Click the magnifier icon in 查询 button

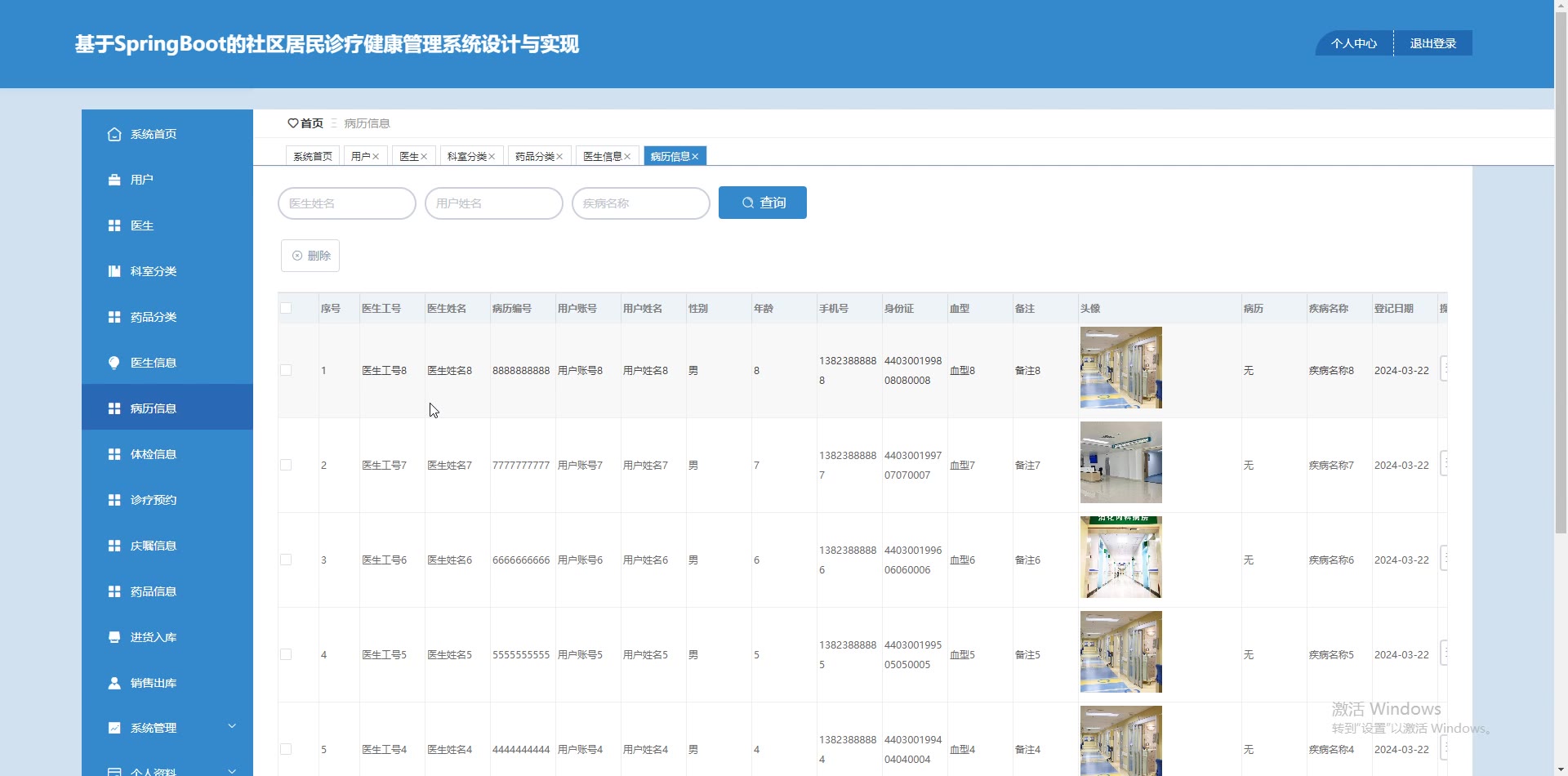[747, 203]
